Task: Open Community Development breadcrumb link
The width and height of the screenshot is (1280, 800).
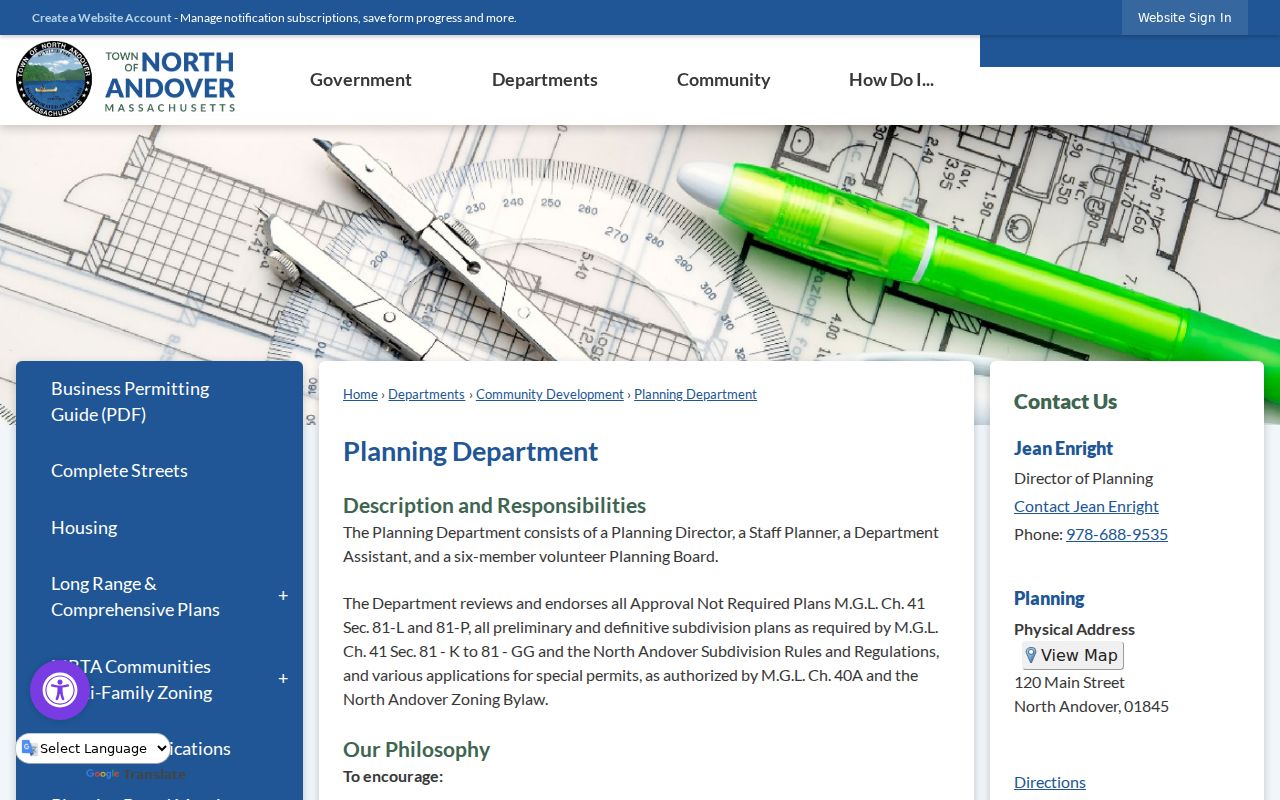Action: pyautogui.click(x=550, y=394)
